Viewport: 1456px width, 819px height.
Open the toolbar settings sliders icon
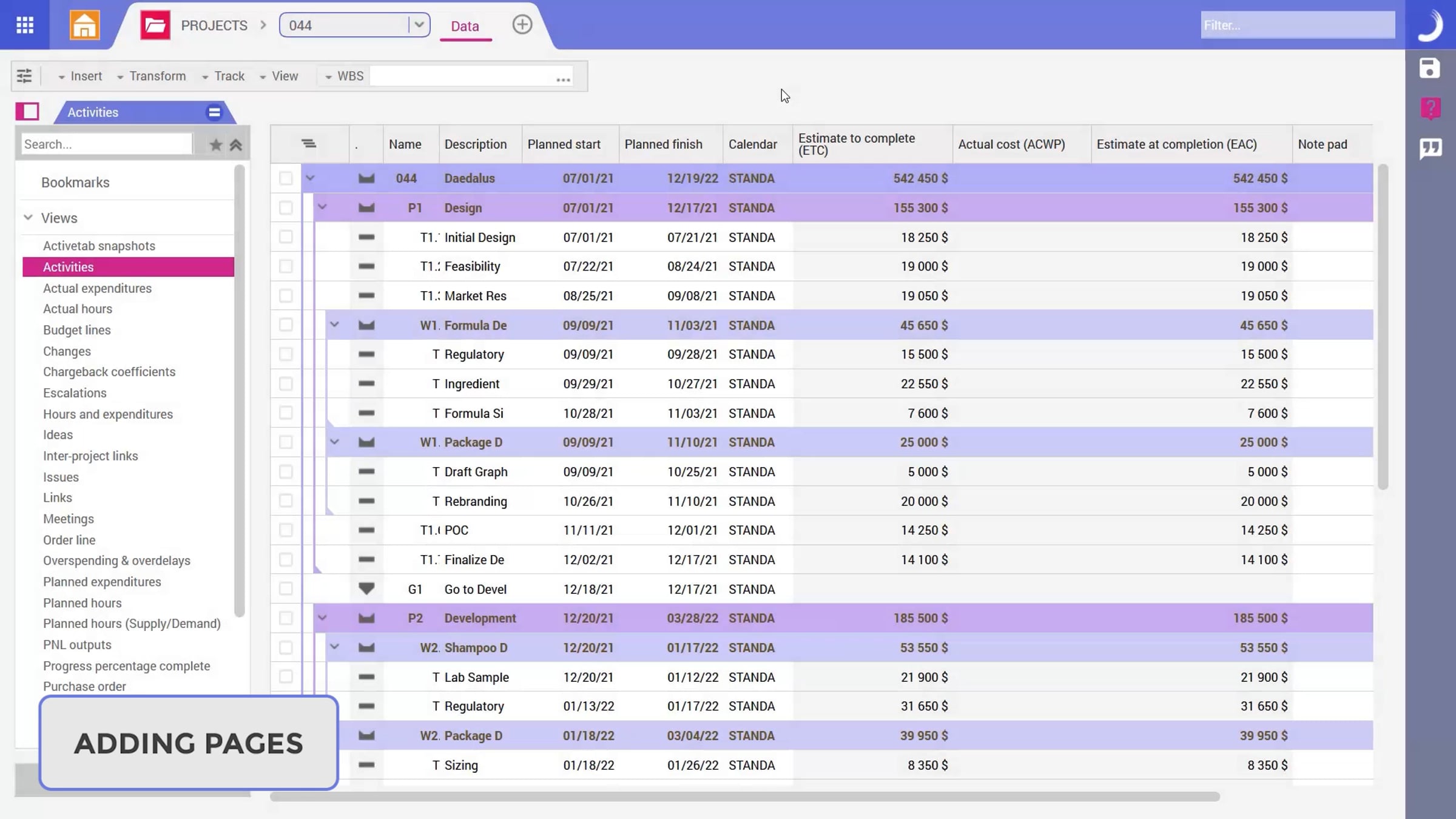[x=24, y=76]
